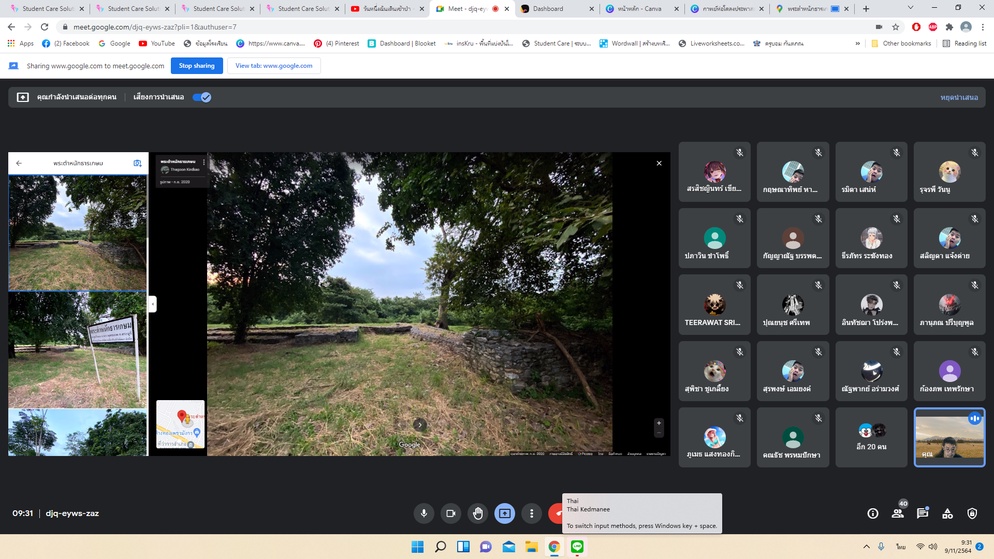This screenshot has height=559, width=994.
Task: Toggle presentation audio switch
Action: [202, 97]
